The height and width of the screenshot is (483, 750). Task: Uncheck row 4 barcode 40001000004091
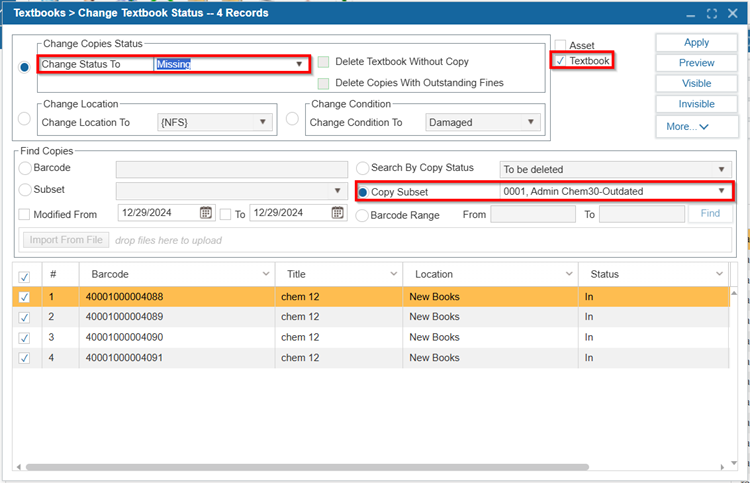tap(24, 358)
